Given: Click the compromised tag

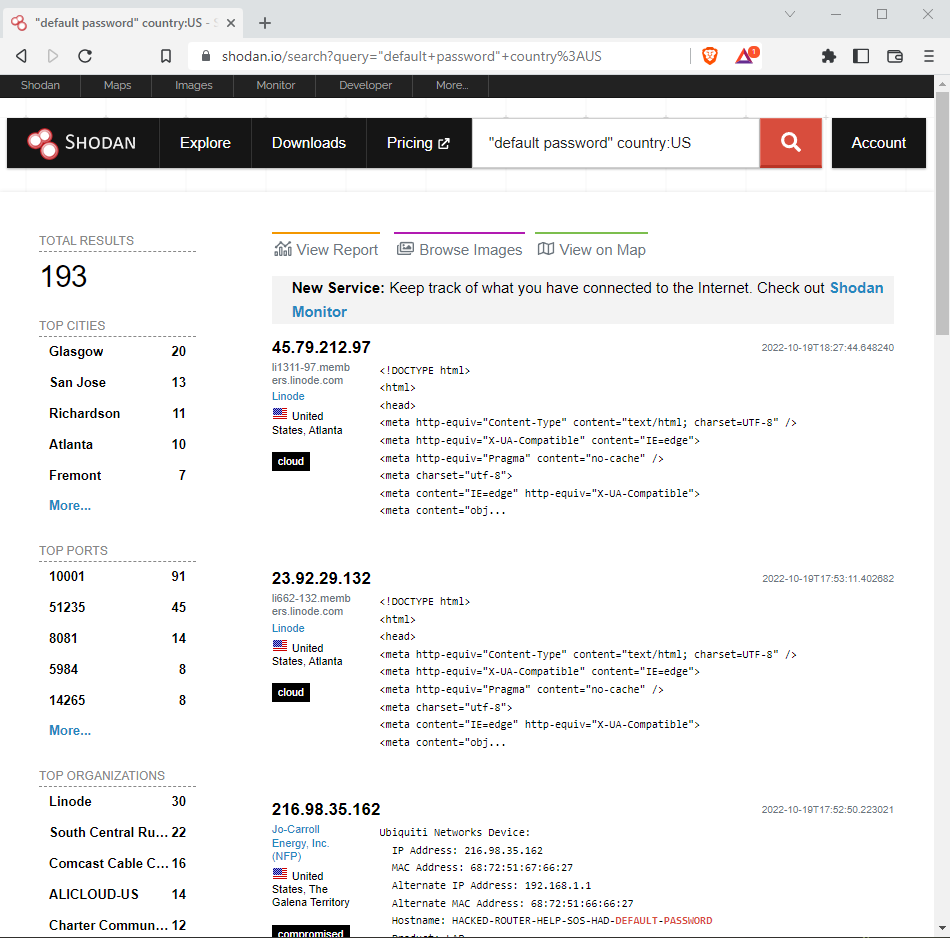Looking at the screenshot, I should [x=311, y=931].
